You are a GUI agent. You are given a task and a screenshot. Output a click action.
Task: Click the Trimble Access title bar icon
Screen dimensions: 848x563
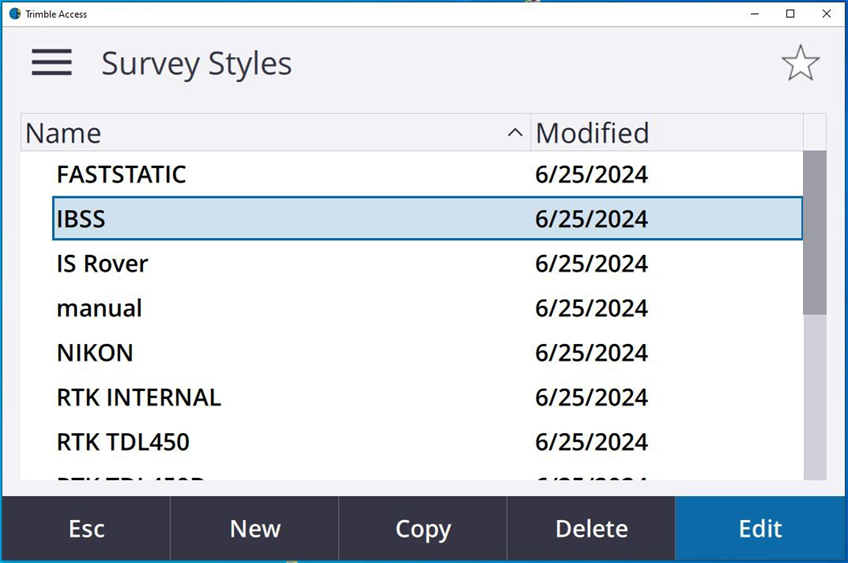click(15, 14)
